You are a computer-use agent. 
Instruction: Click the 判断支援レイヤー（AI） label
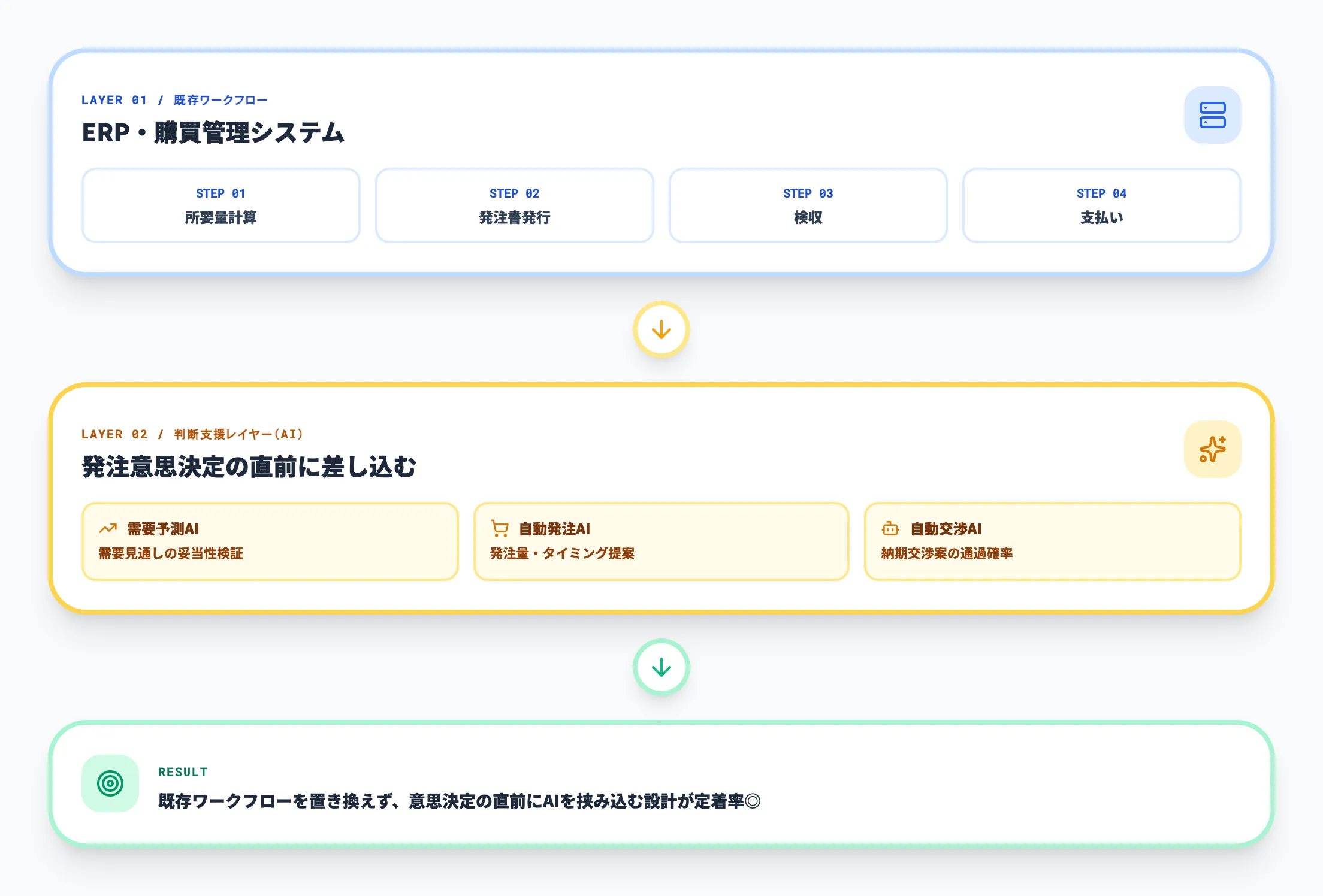click(x=237, y=434)
